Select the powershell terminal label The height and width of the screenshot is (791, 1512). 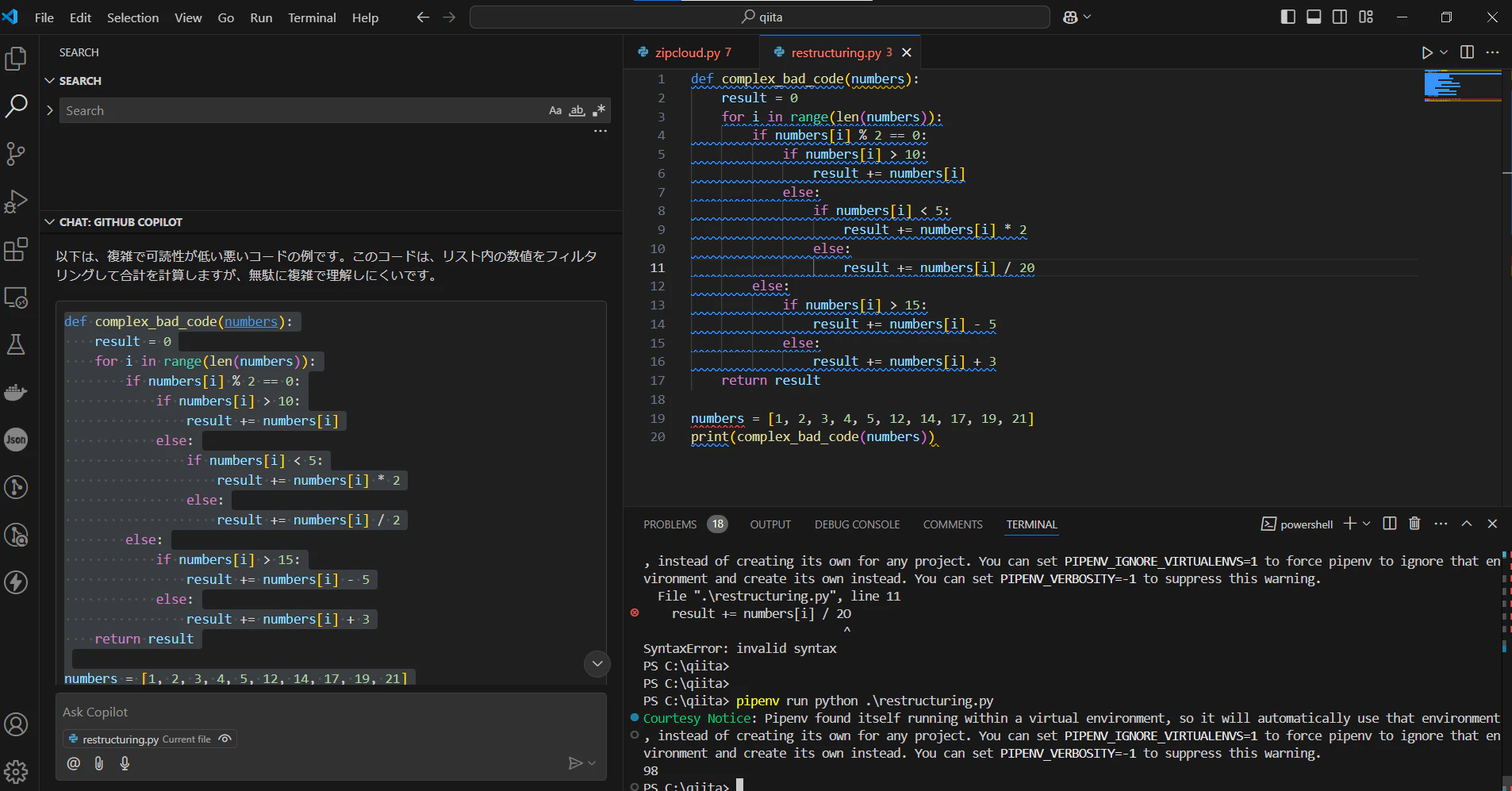1296,524
